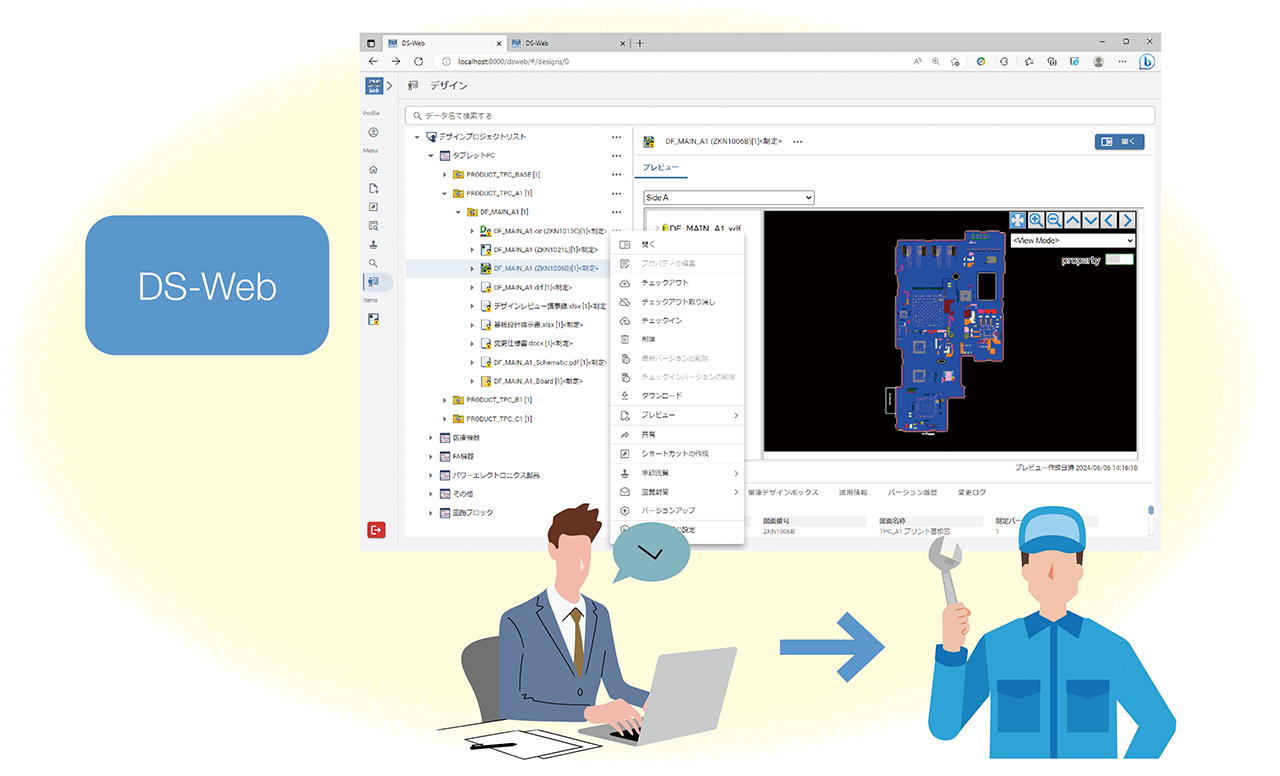Open the Home icon in sidebar menu
Screen dimensions: 1280x776
pos(373,170)
